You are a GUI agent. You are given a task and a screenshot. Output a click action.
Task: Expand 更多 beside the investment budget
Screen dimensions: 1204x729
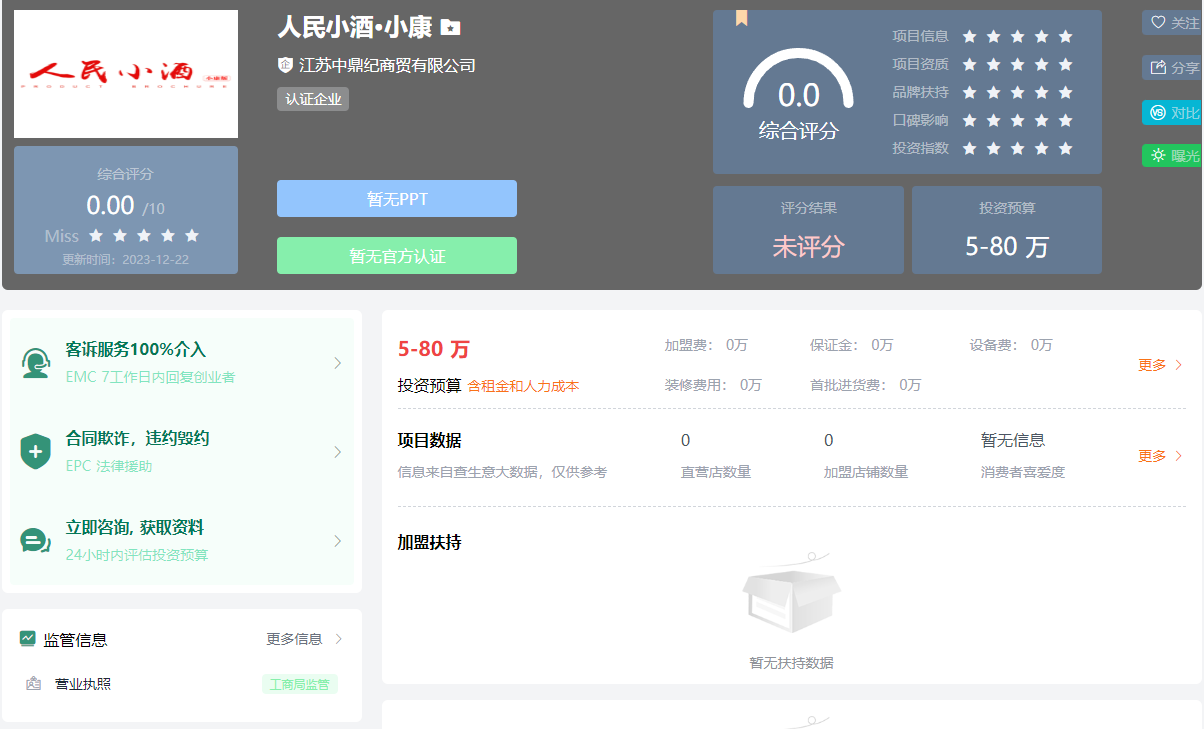[x=1160, y=365]
